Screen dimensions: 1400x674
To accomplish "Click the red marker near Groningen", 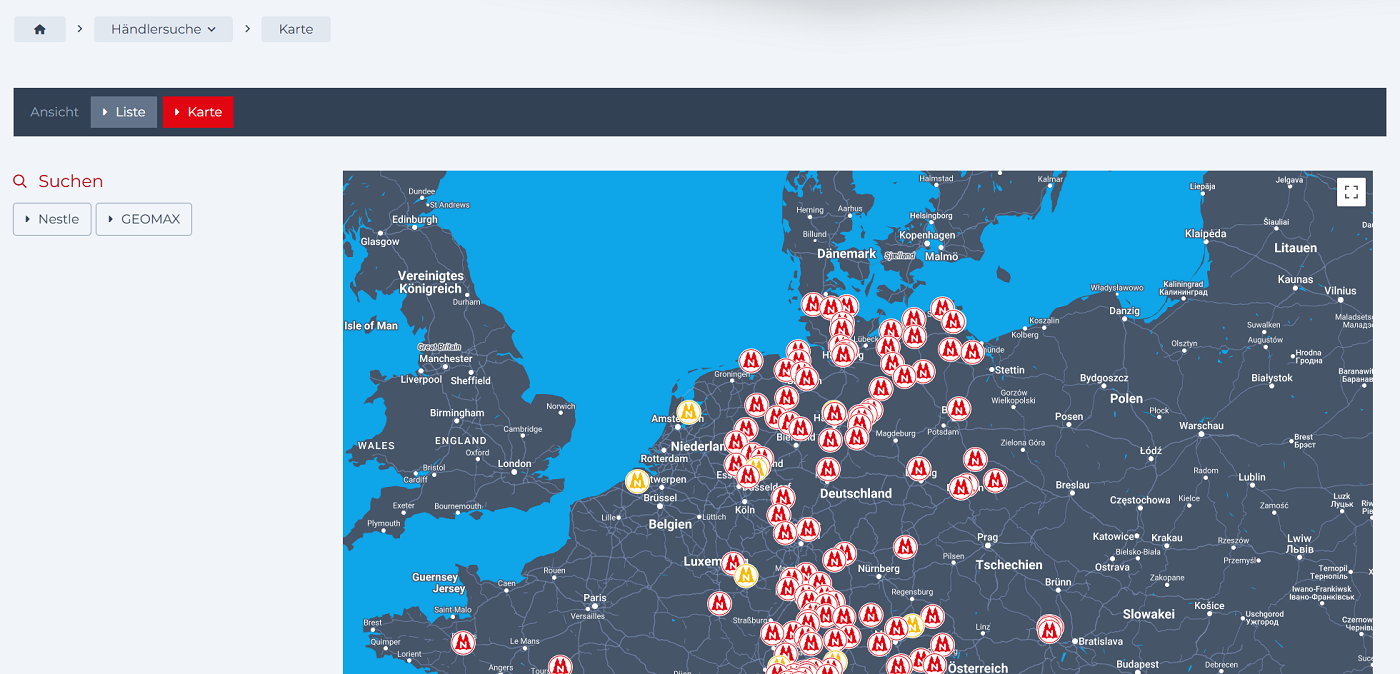I will [x=751, y=360].
